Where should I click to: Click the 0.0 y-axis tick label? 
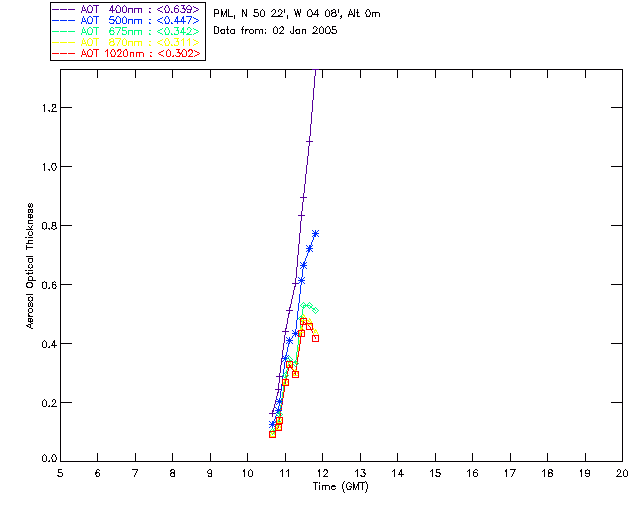coord(49,459)
